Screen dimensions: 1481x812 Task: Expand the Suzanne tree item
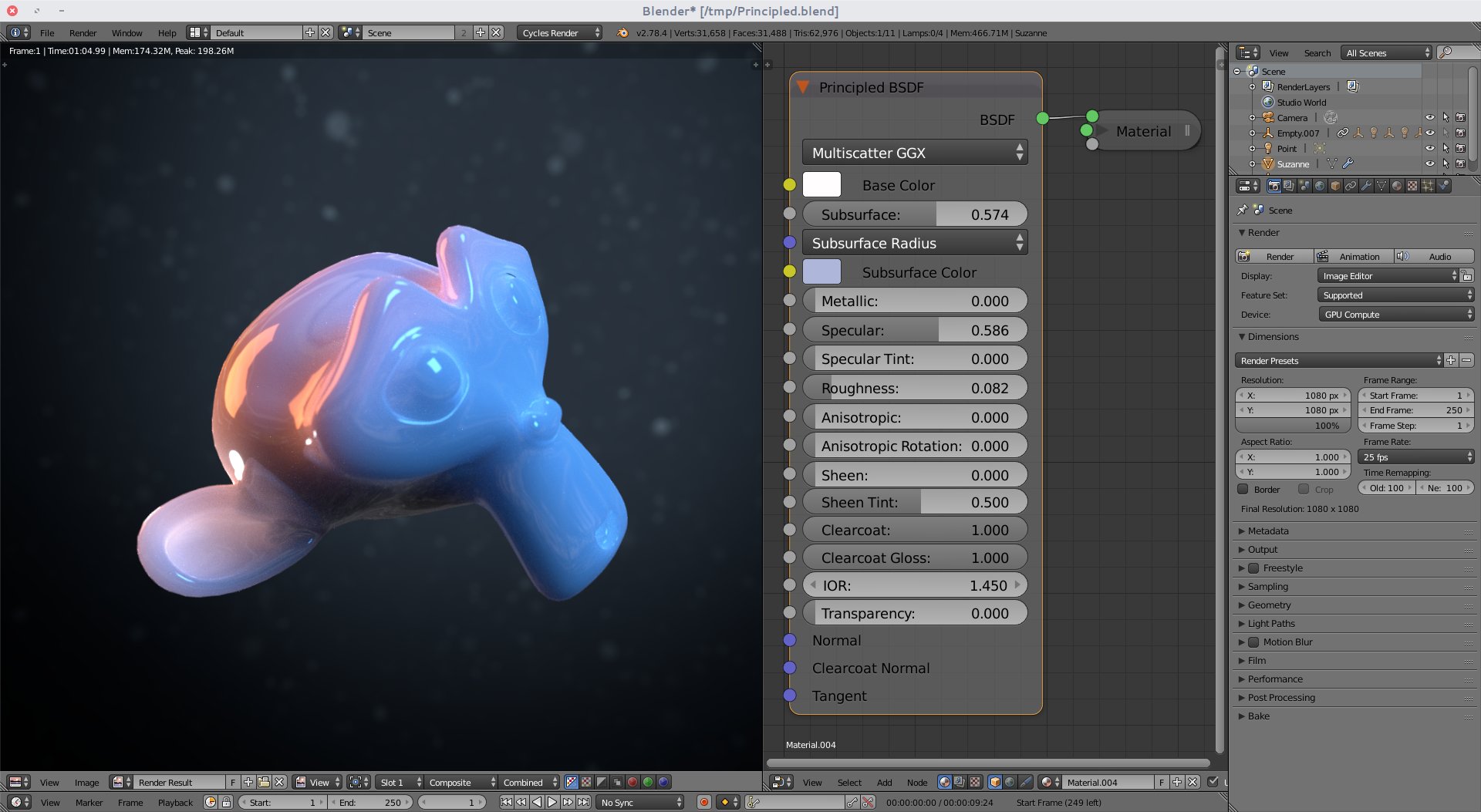click(x=1253, y=163)
